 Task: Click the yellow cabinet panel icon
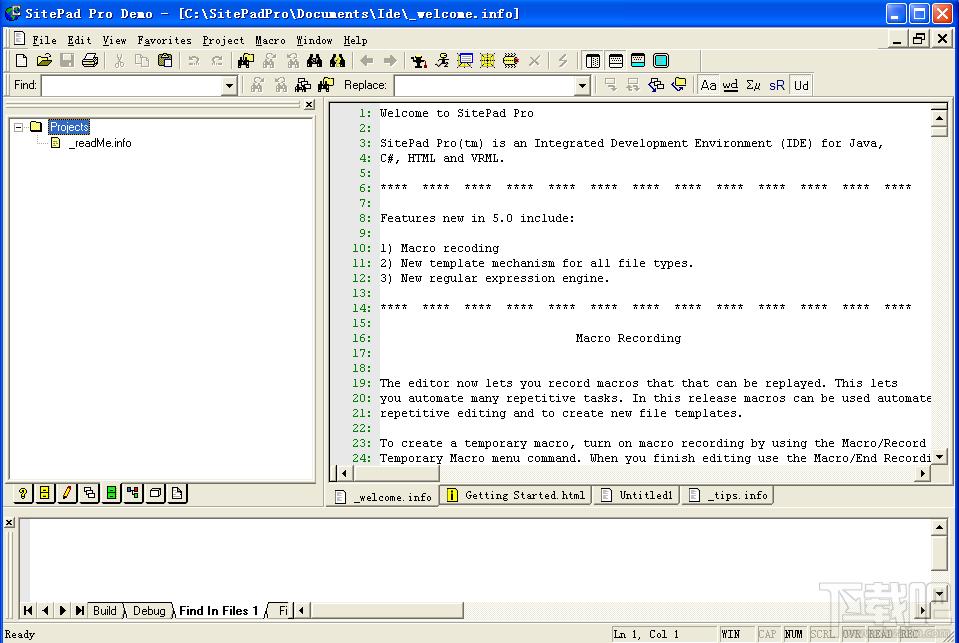click(45, 493)
